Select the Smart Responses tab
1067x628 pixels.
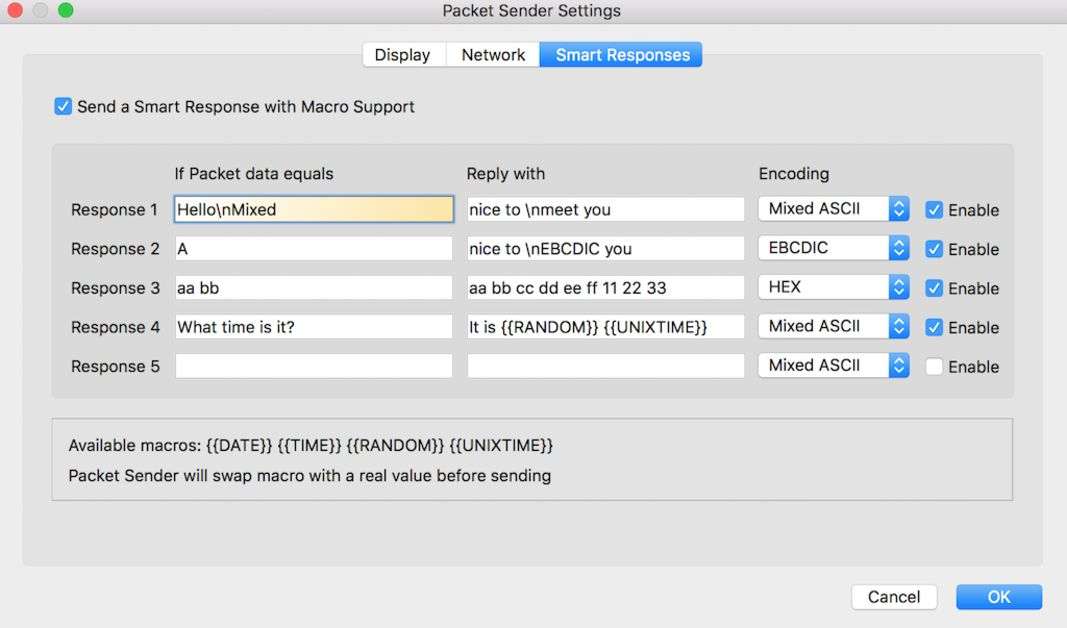pos(621,54)
